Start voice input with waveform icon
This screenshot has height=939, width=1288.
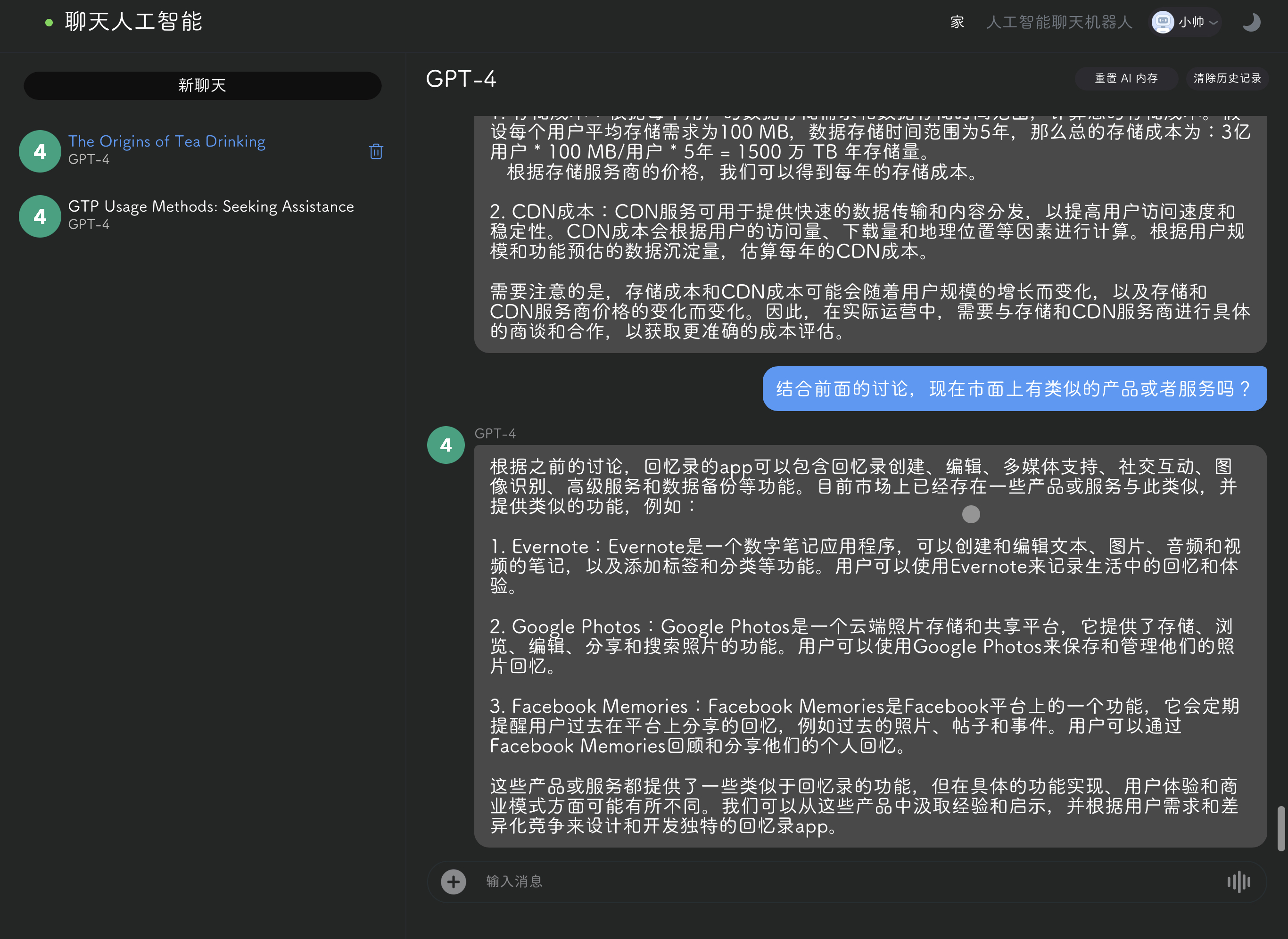point(1238,881)
